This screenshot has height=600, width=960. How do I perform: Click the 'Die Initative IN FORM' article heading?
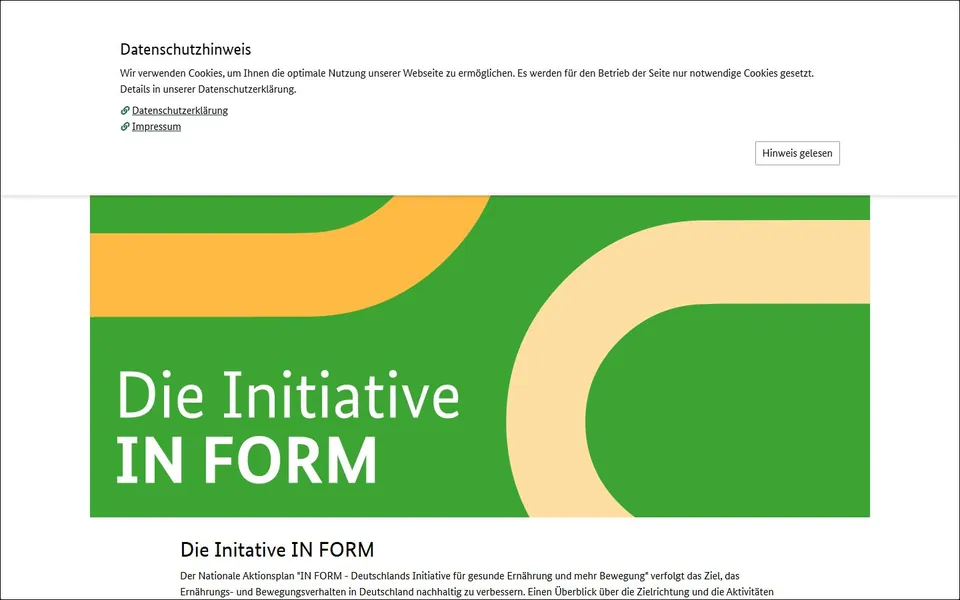point(277,550)
